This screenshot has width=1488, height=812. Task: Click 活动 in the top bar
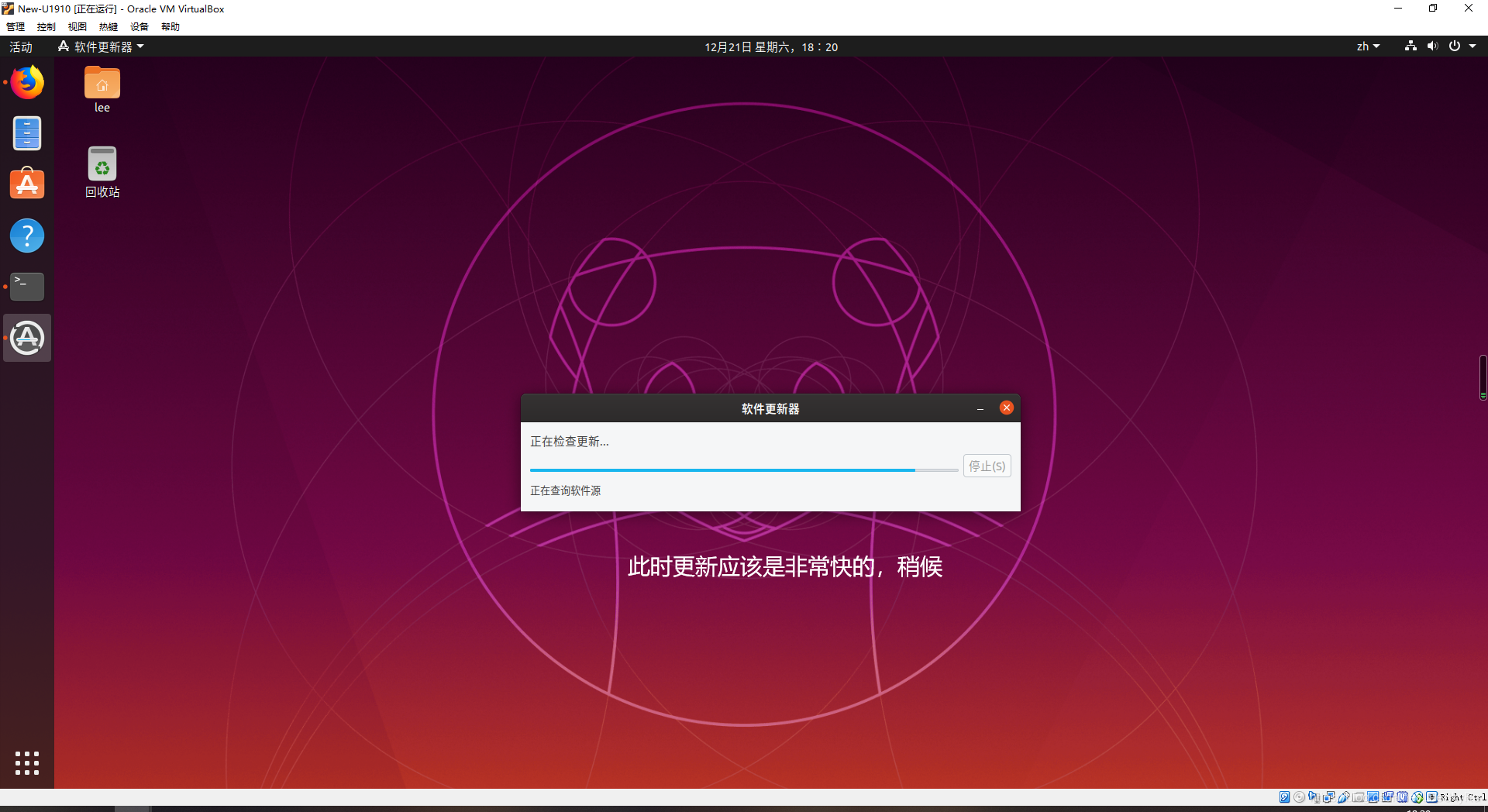click(x=20, y=46)
